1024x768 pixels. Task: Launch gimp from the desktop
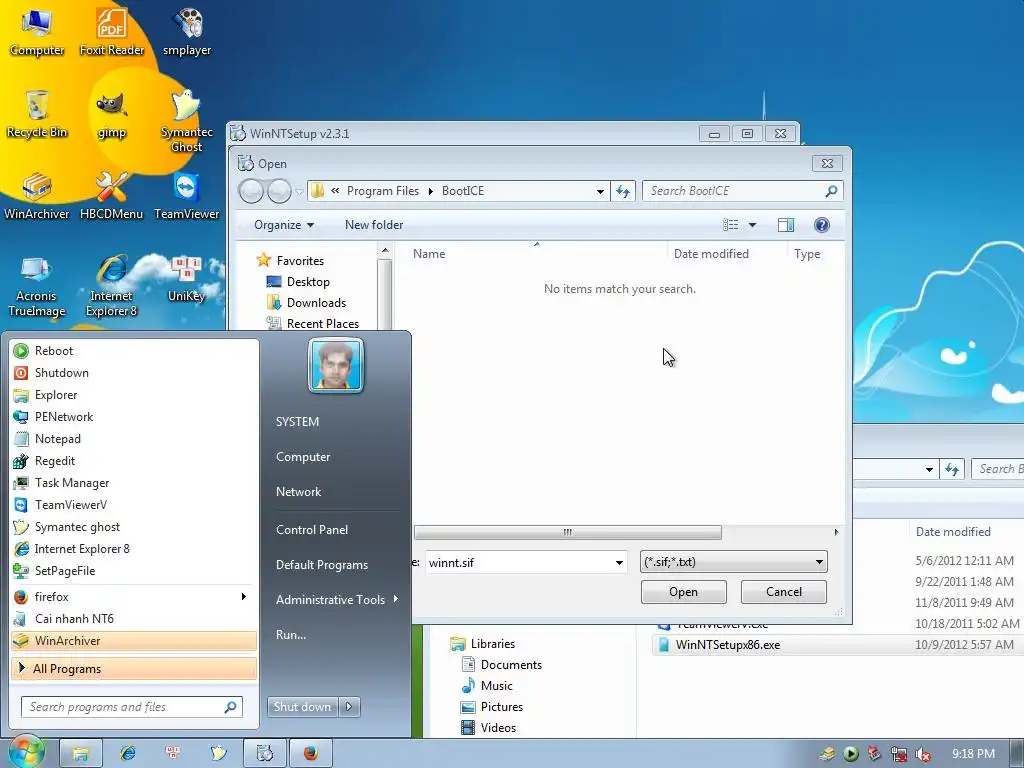click(112, 114)
